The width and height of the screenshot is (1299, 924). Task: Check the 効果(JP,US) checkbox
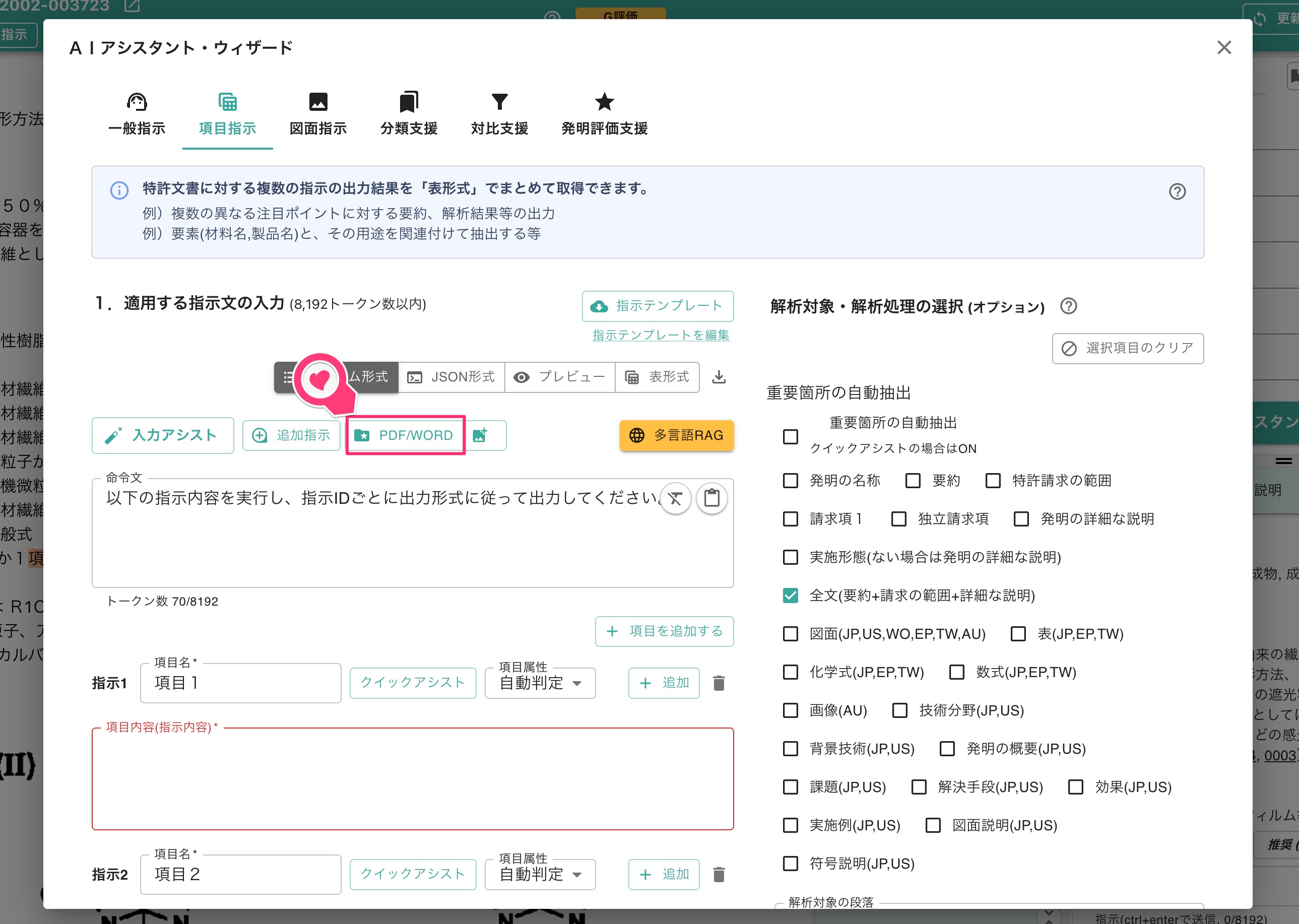(1075, 787)
